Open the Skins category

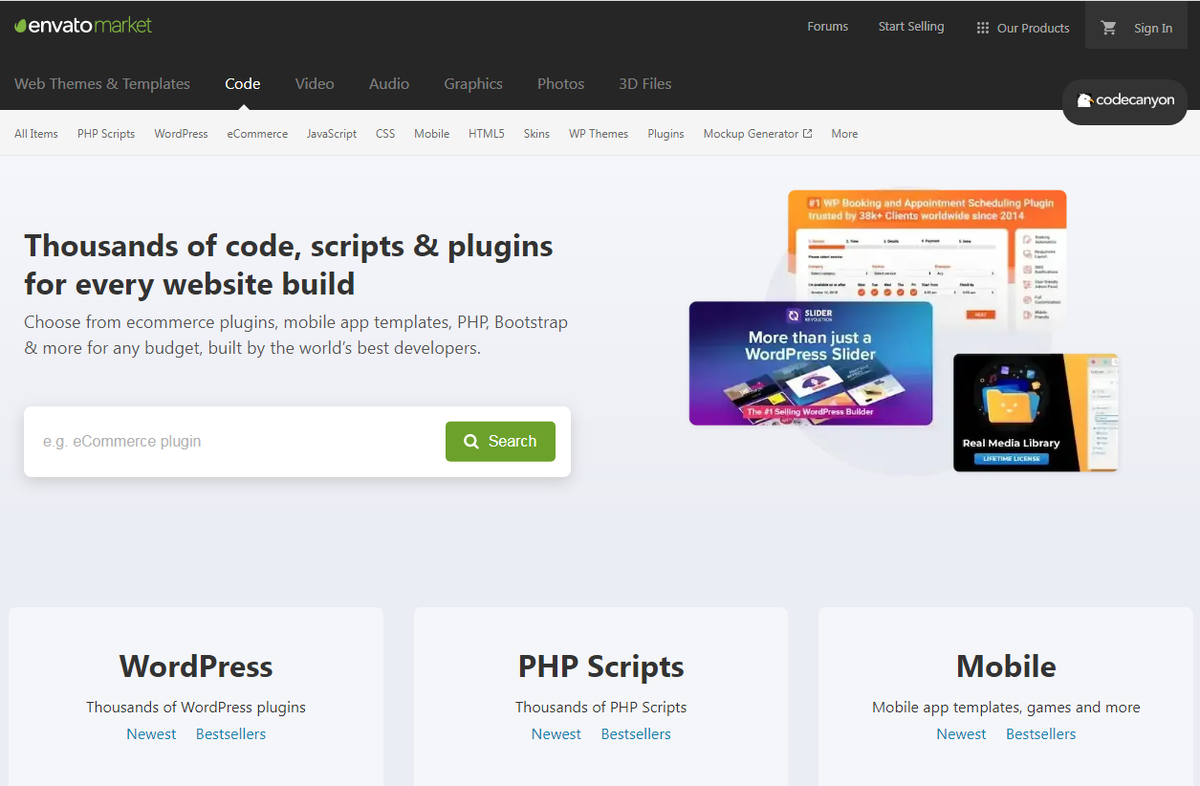[x=537, y=134]
